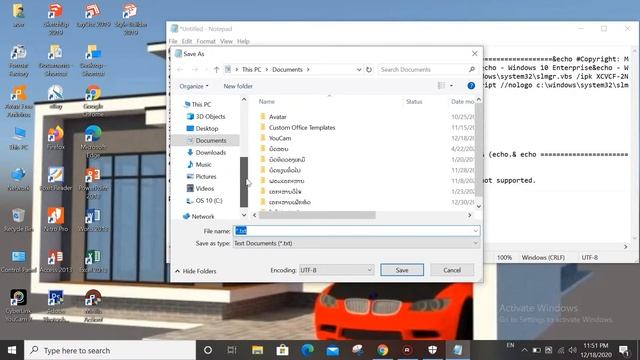Open Microsoft Store from the taskbar
This screenshot has height=360, width=640.
tap(282, 350)
